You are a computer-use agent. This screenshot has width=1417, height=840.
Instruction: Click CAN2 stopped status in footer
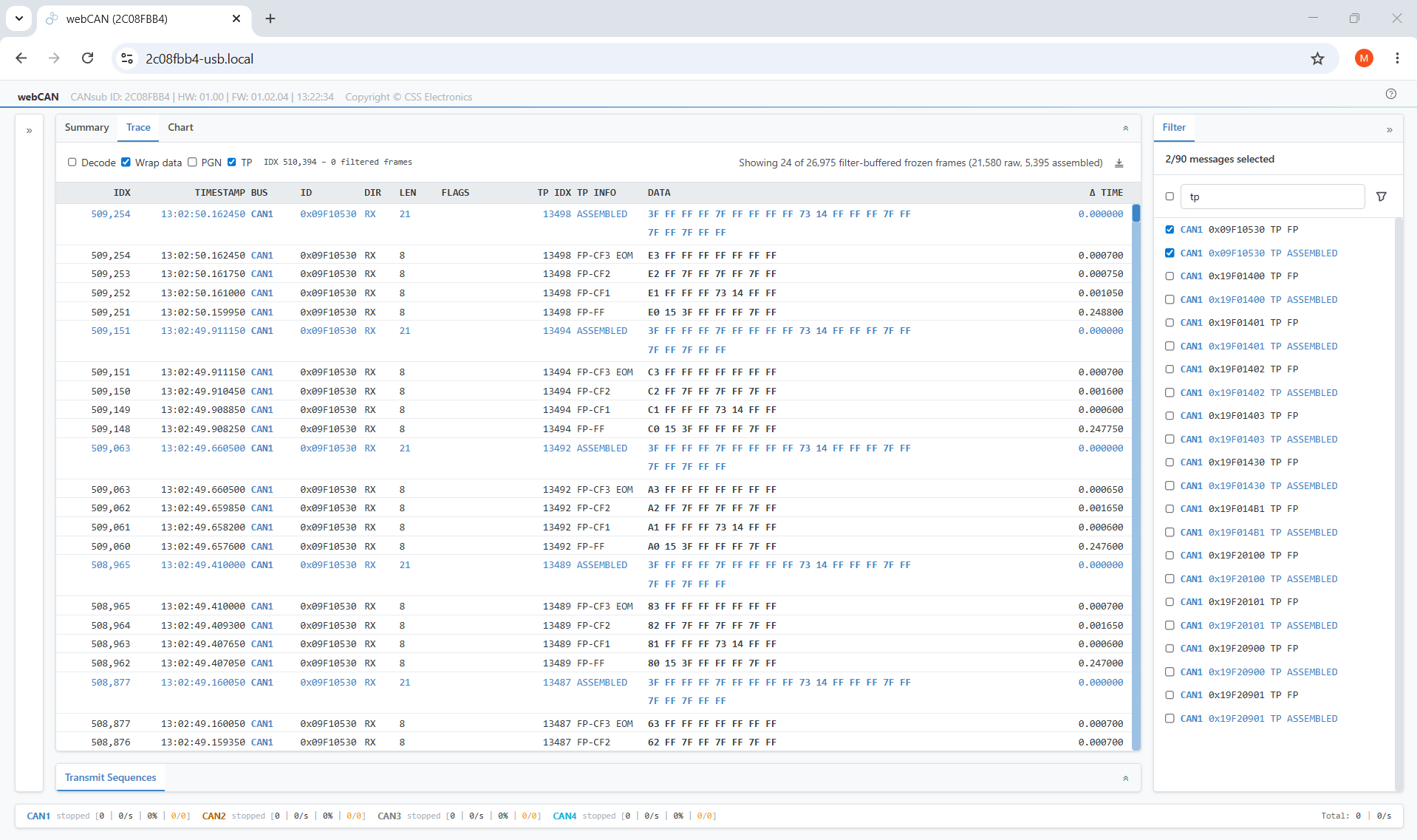(284, 816)
